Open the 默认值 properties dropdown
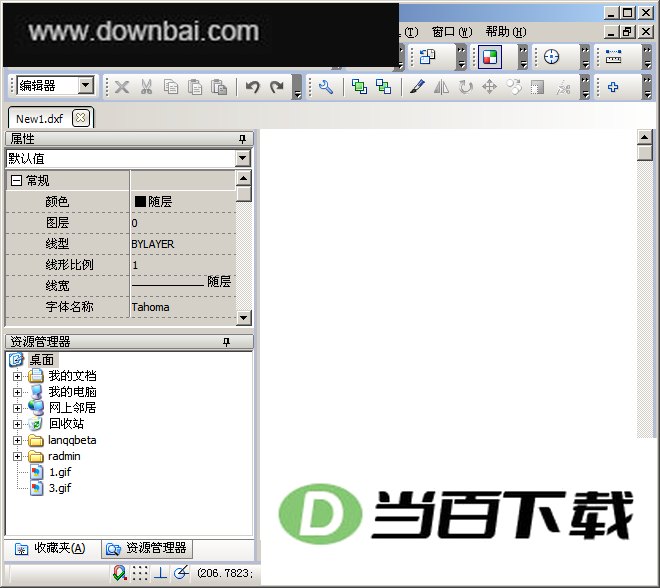Image resolution: width=660 pixels, height=588 pixels. click(242, 159)
